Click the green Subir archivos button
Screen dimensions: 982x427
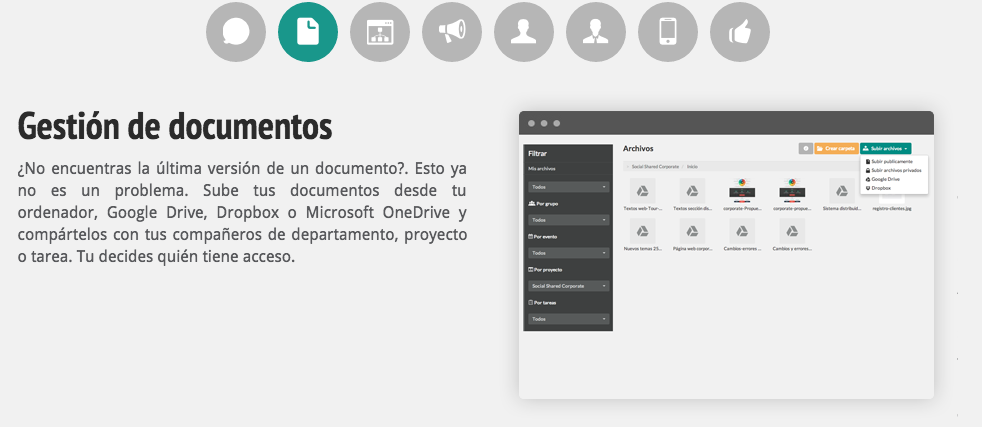pos(885,148)
